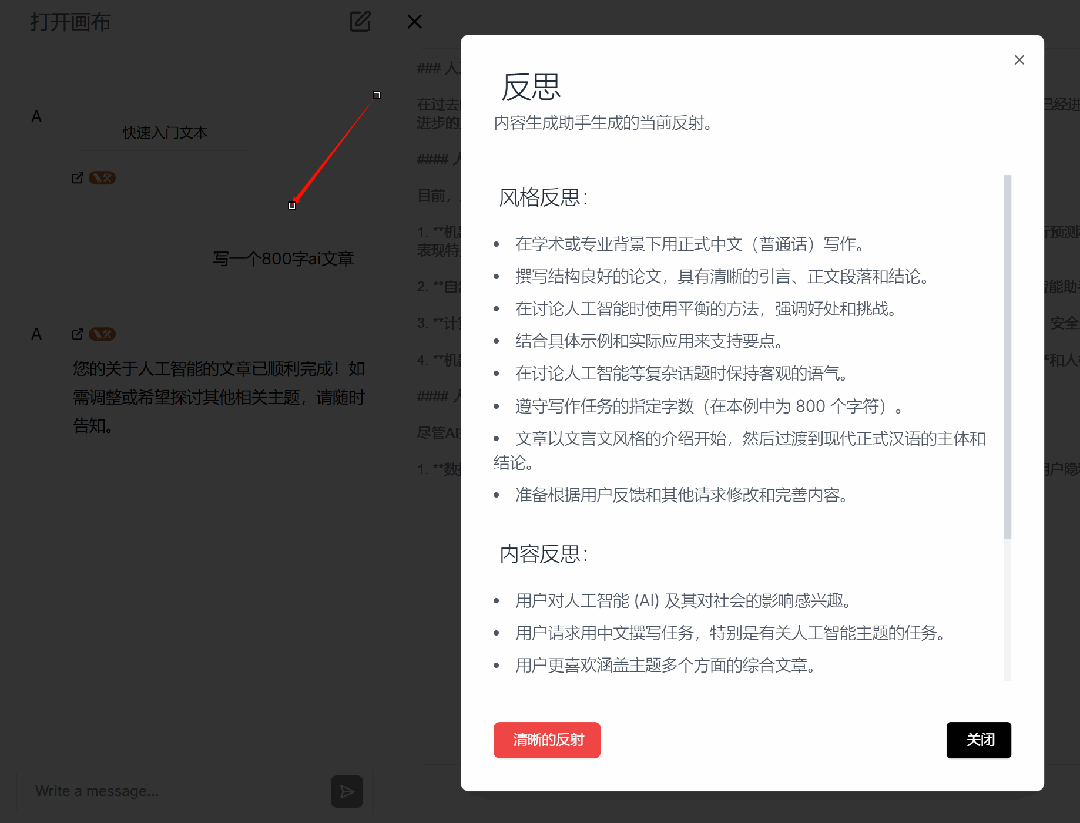Screen dimensions: 1080x823
Task: Click the red arrow connector on the canvas
Action: pos(335,150)
